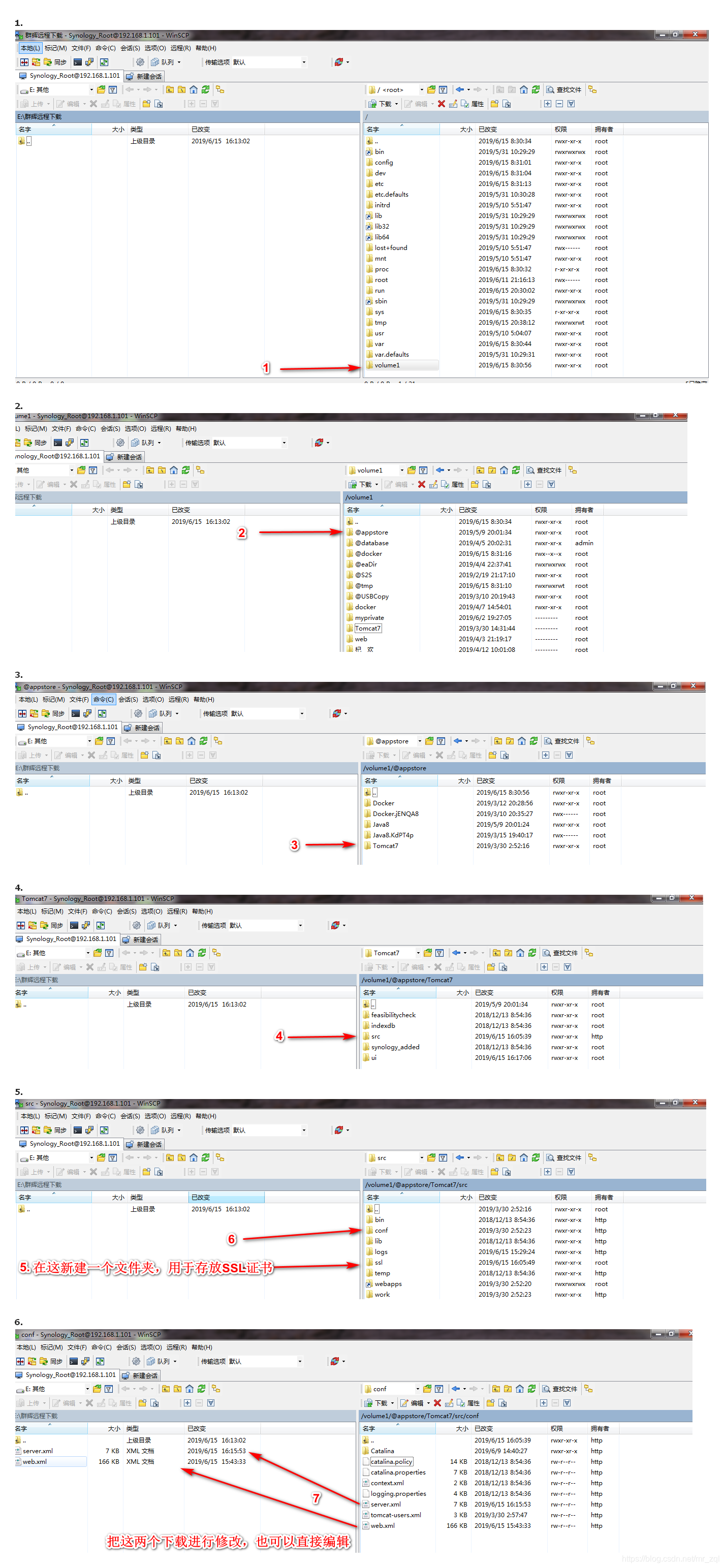This screenshot has width=724, height=1568.
Task: Open 命令(C) menu in @appstore window
Action: [103, 699]
